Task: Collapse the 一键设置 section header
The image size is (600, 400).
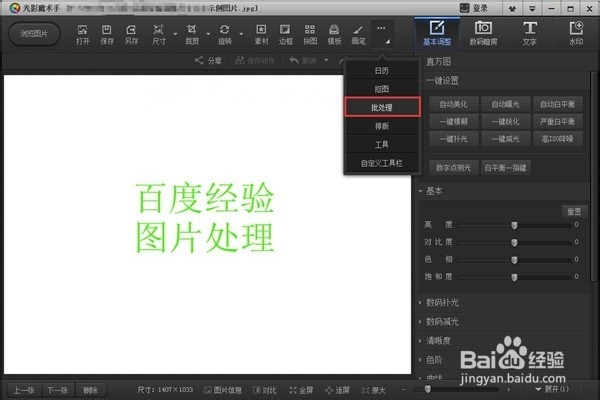Action: pyautogui.click(x=442, y=81)
